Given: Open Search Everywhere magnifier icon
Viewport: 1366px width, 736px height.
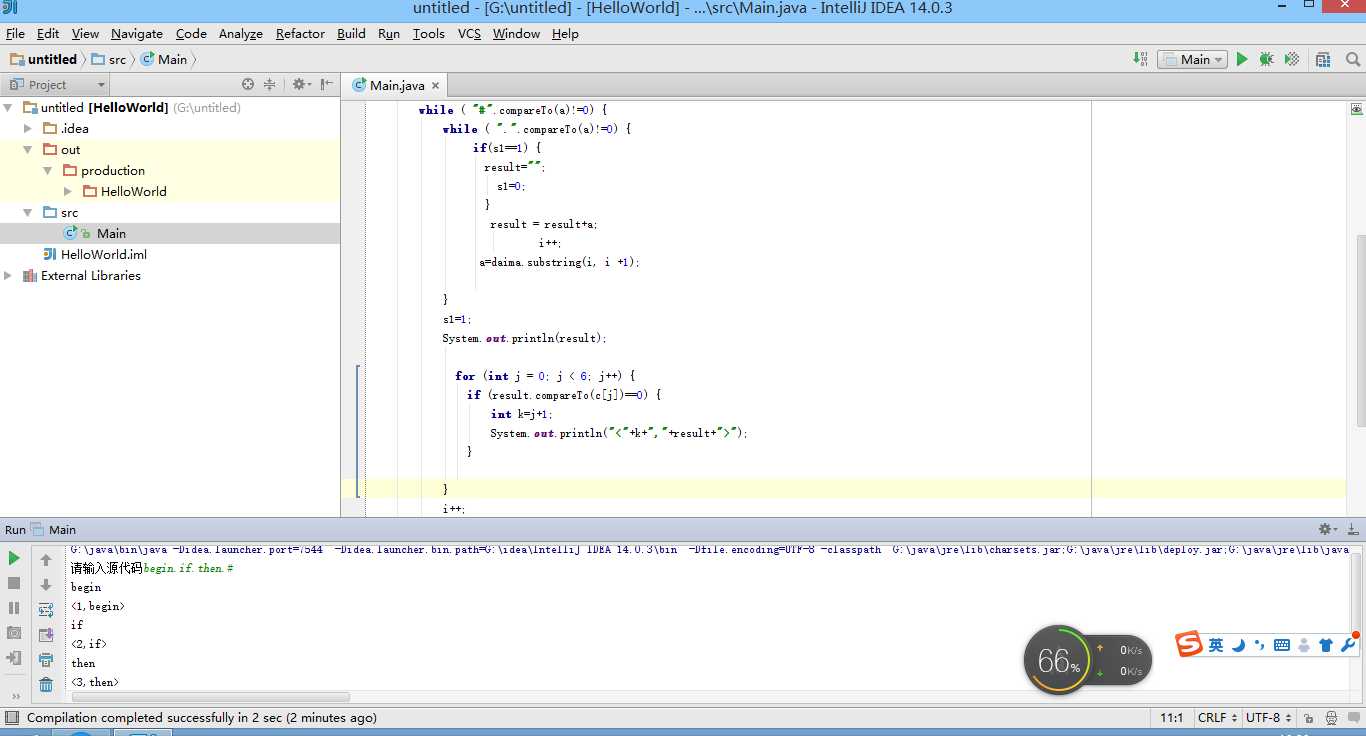Looking at the screenshot, I should [x=1353, y=59].
